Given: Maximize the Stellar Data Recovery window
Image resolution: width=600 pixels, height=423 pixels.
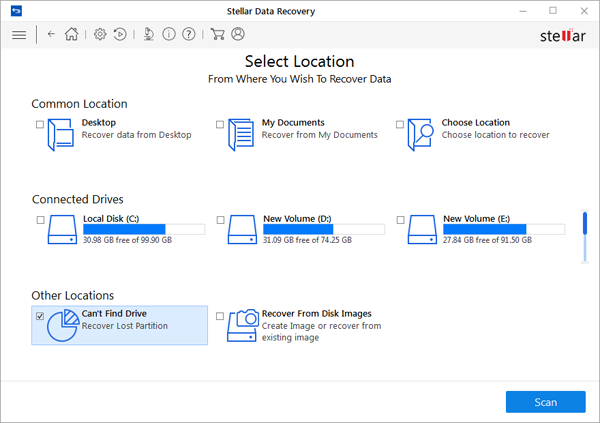Looking at the screenshot, I should 553,11.
